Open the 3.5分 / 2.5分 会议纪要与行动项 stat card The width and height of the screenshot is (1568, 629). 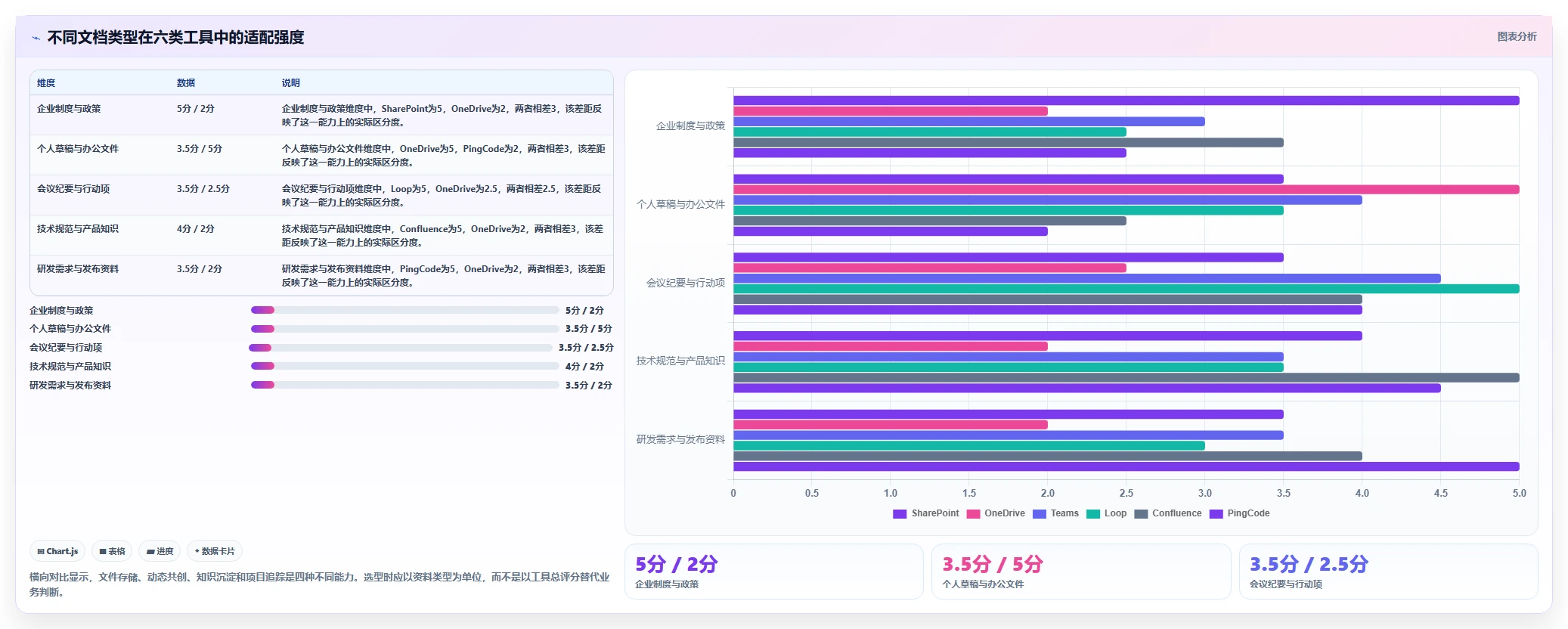click(x=1388, y=572)
